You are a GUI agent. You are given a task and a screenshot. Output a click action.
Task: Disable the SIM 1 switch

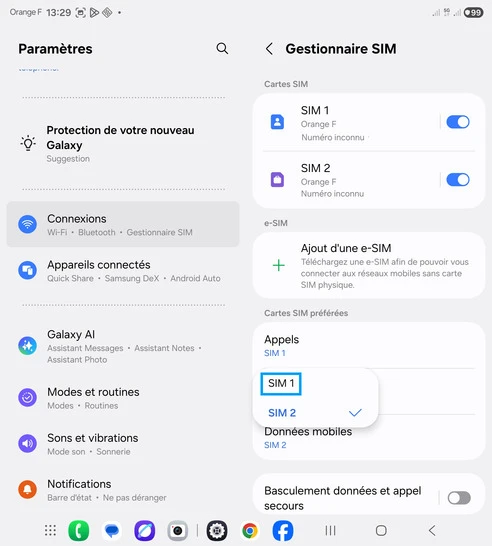pyautogui.click(x=458, y=122)
